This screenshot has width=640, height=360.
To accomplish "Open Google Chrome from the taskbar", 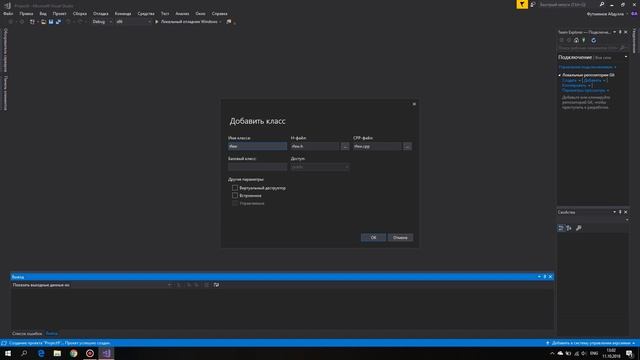I will tap(73, 353).
